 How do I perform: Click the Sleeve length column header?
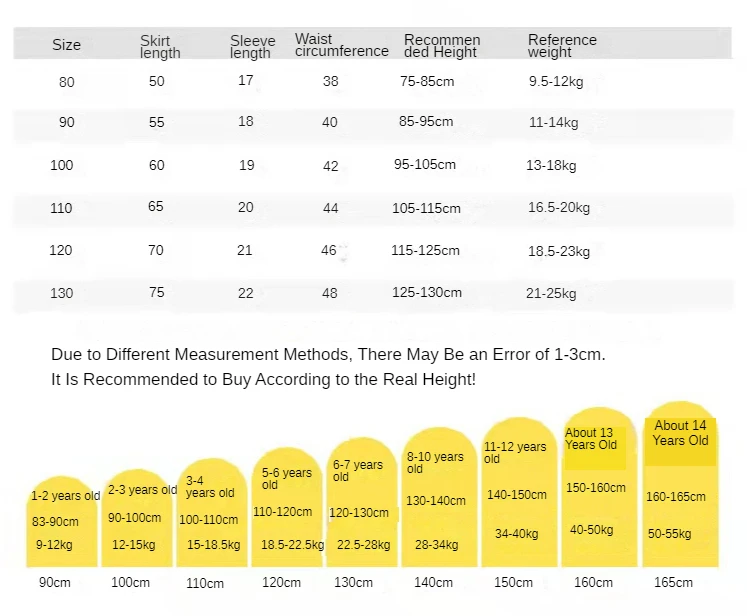point(251,46)
